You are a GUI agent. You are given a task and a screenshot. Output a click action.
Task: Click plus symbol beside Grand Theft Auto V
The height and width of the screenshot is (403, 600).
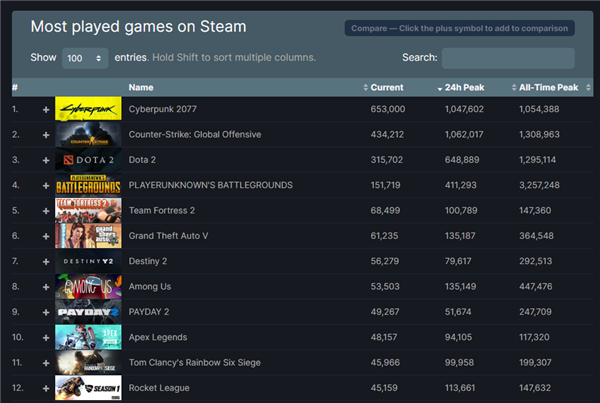pos(46,236)
